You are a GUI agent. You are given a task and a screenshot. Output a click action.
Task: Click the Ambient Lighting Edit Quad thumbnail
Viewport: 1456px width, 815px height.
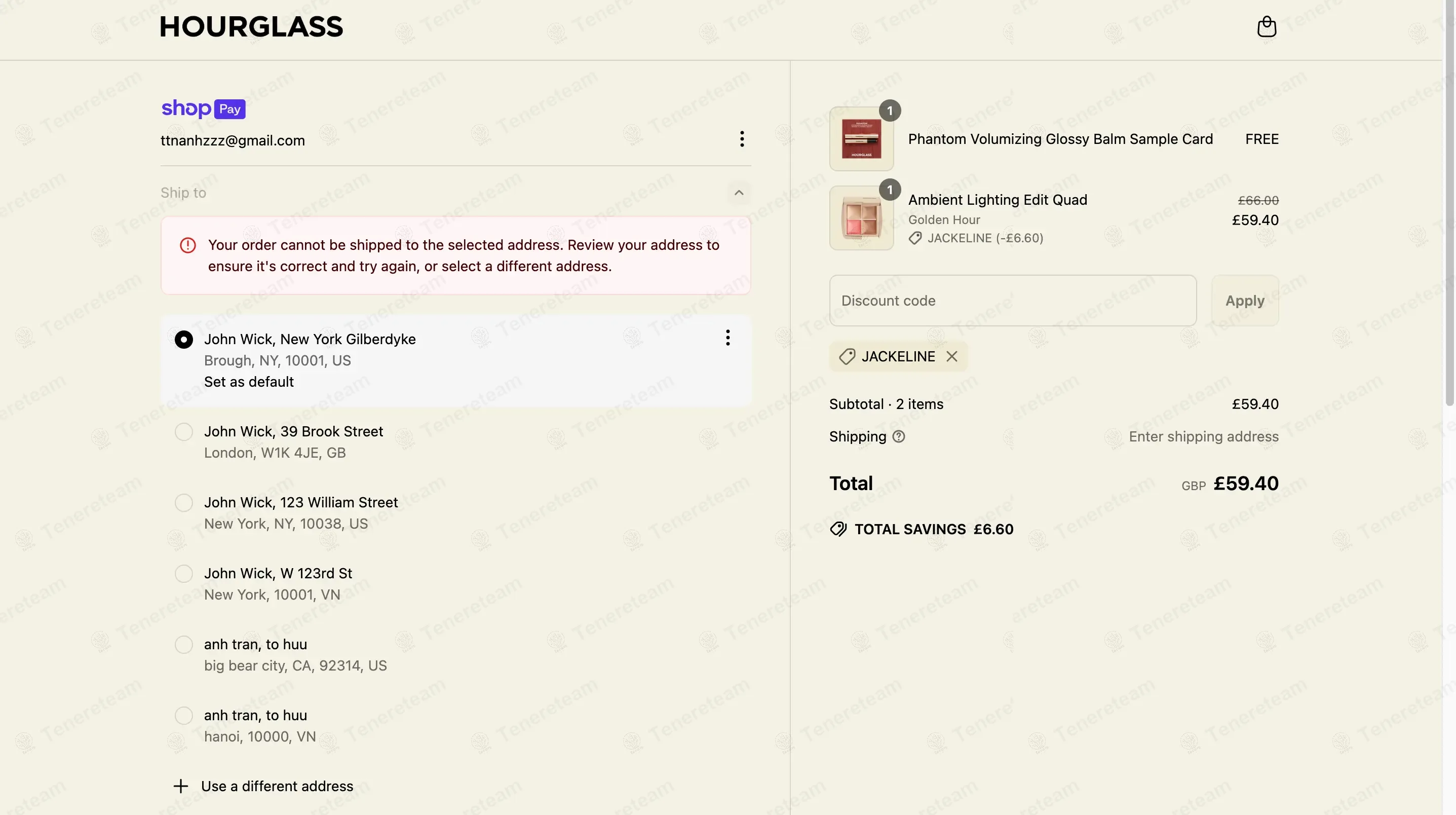(x=861, y=218)
